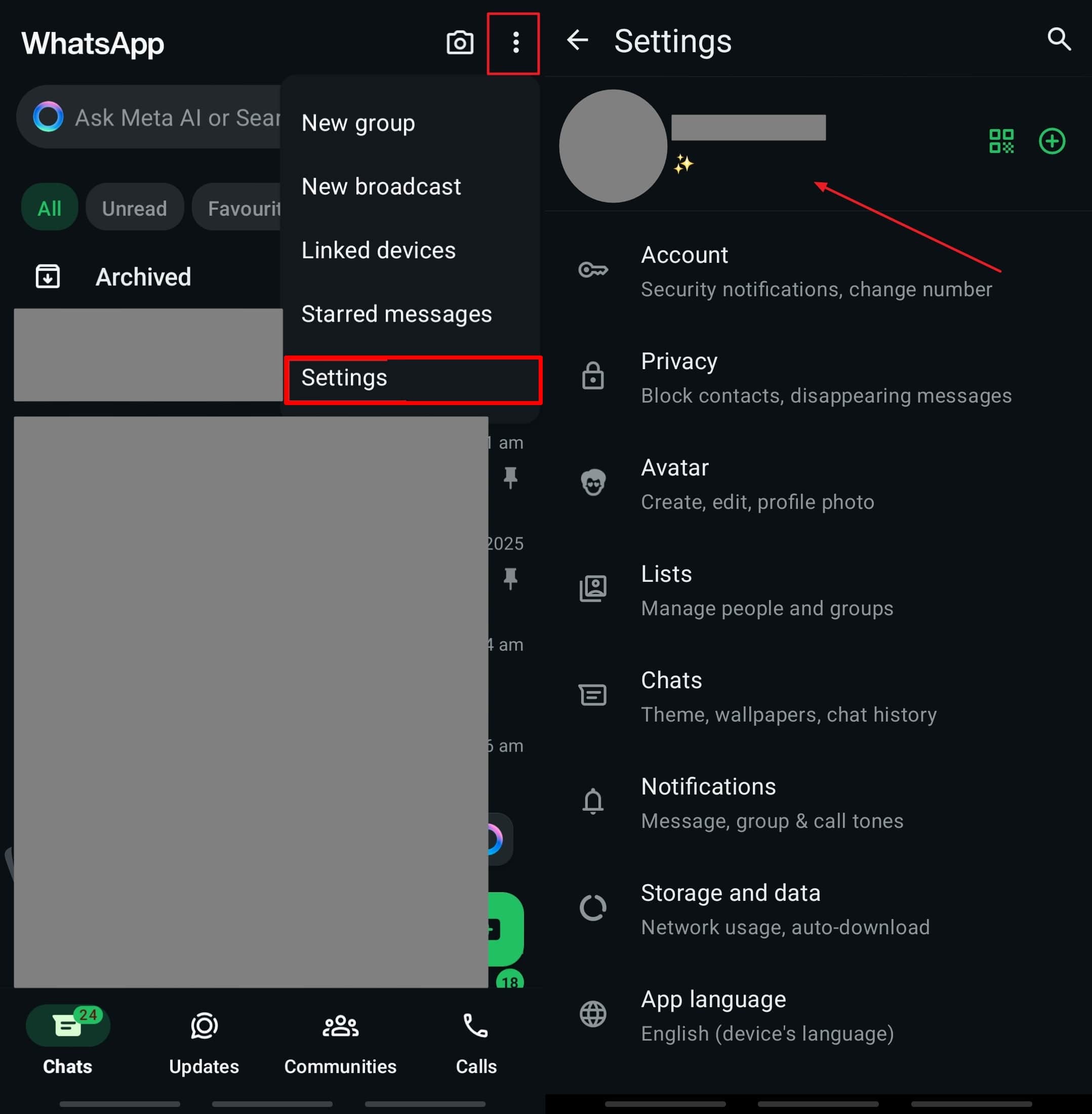Tap the Meta AI circle icon in search bar
Screen dimensions: 1092x1114
coord(48,117)
